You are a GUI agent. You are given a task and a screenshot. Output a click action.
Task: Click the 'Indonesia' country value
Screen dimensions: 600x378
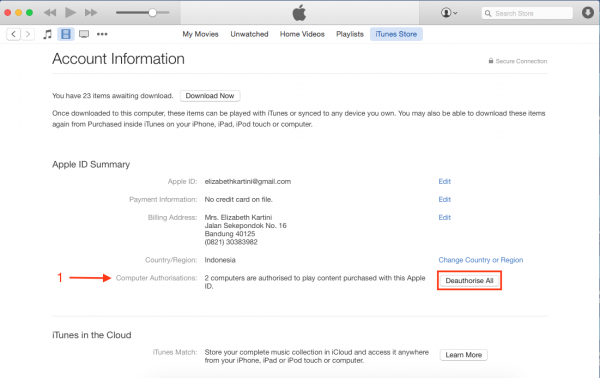tap(220, 260)
